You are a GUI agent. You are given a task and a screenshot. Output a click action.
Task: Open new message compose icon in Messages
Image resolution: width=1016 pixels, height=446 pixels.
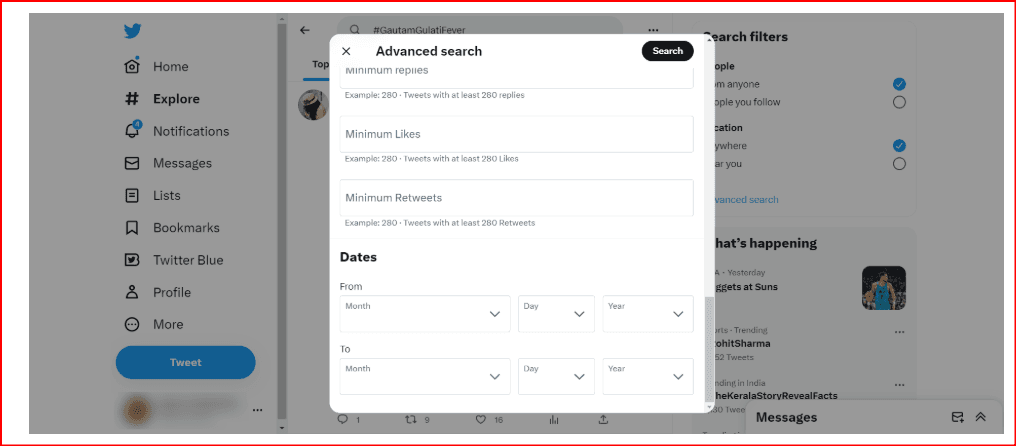[x=957, y=417]
